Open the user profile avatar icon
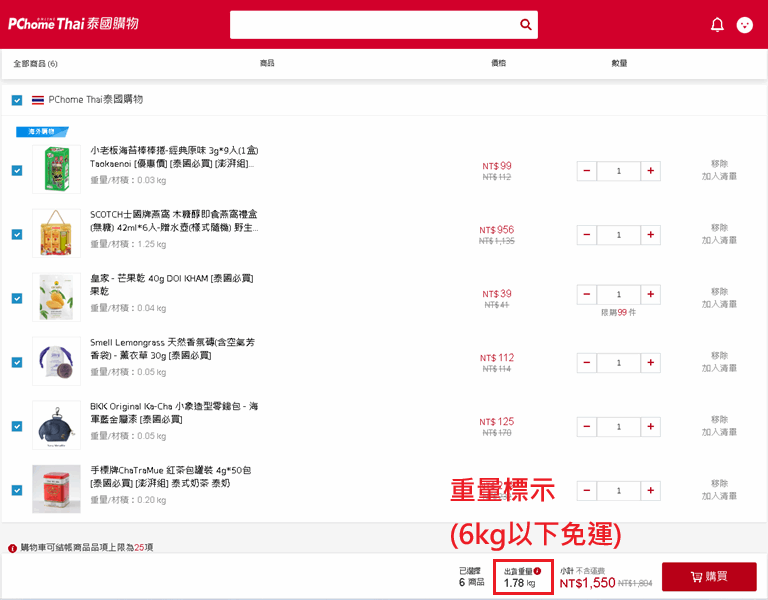Viewport: 768px width, 600px height. 744,25
